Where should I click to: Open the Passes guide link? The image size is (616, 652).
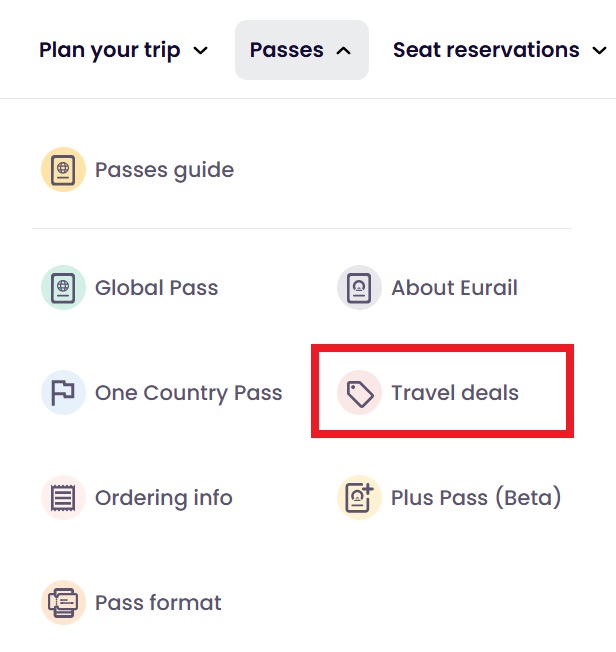(164, 170)
